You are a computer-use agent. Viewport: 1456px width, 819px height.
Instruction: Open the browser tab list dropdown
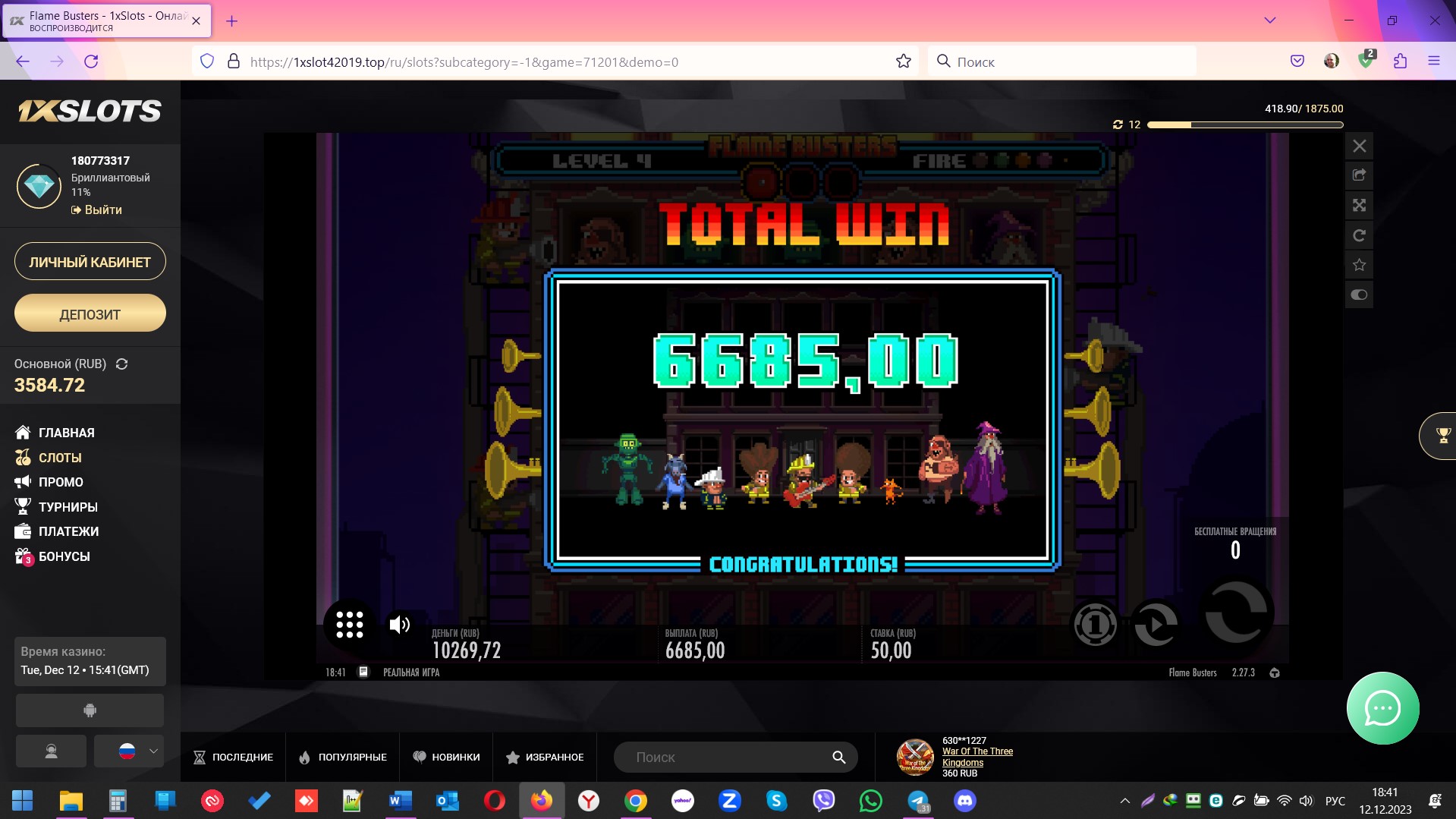pyautogui.click(x=1269, y=20)
